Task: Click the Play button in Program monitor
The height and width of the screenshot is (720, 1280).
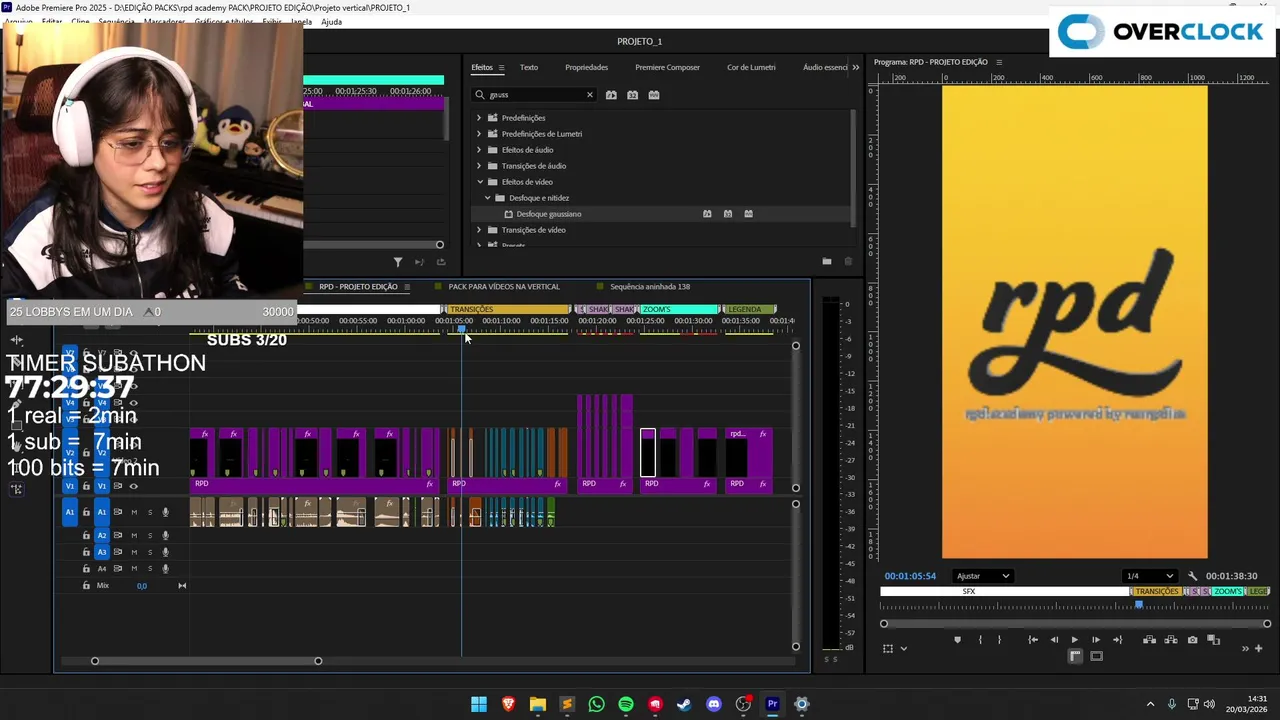Action: point(1075,640)
